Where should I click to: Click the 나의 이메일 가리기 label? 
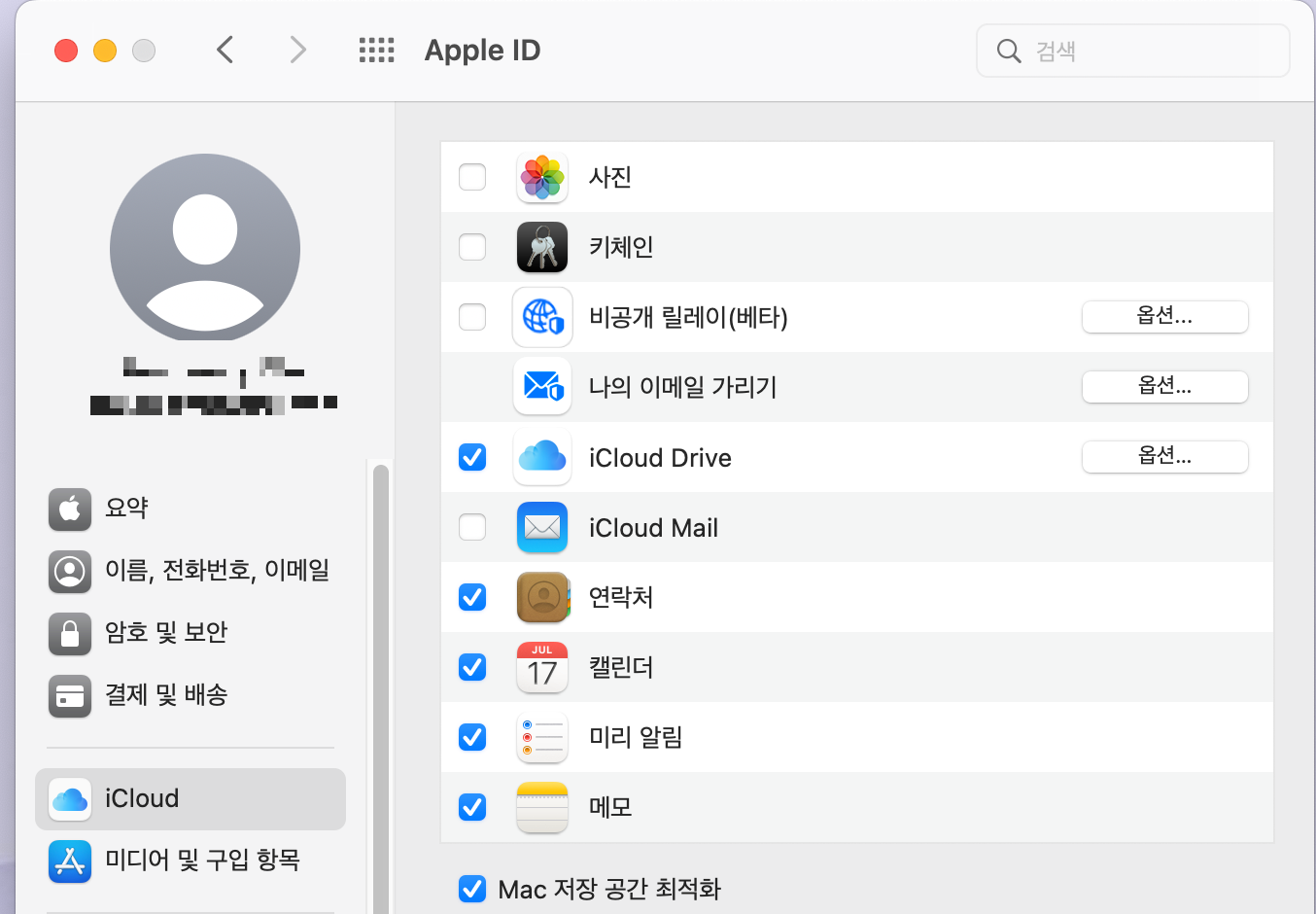coord(683,387)
